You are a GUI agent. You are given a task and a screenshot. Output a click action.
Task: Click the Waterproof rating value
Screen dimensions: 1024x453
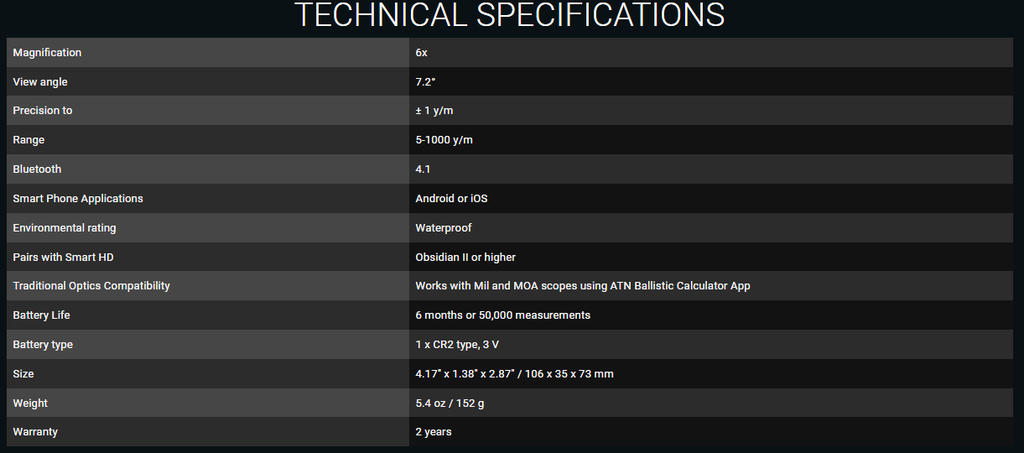pyautogui.click(x=443, y=228)
